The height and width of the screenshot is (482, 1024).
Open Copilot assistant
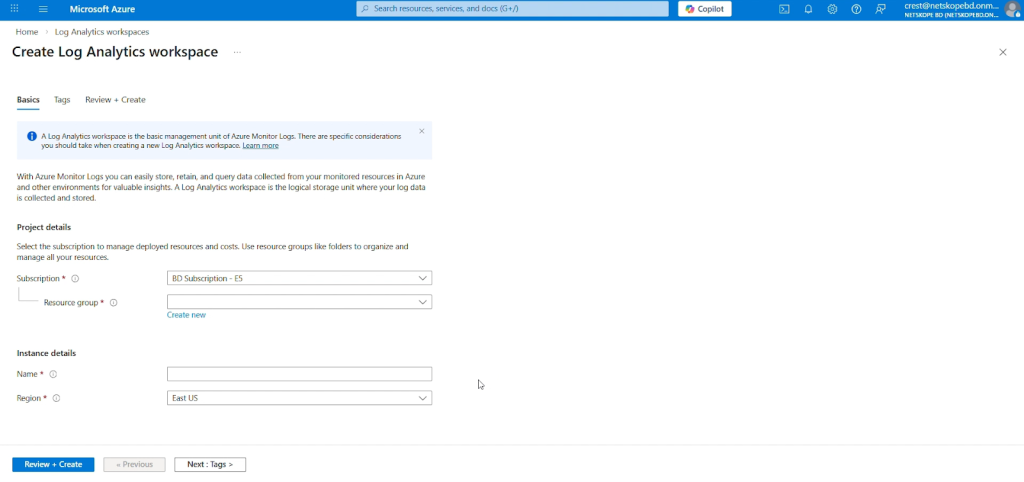click(x=705, y=9)
